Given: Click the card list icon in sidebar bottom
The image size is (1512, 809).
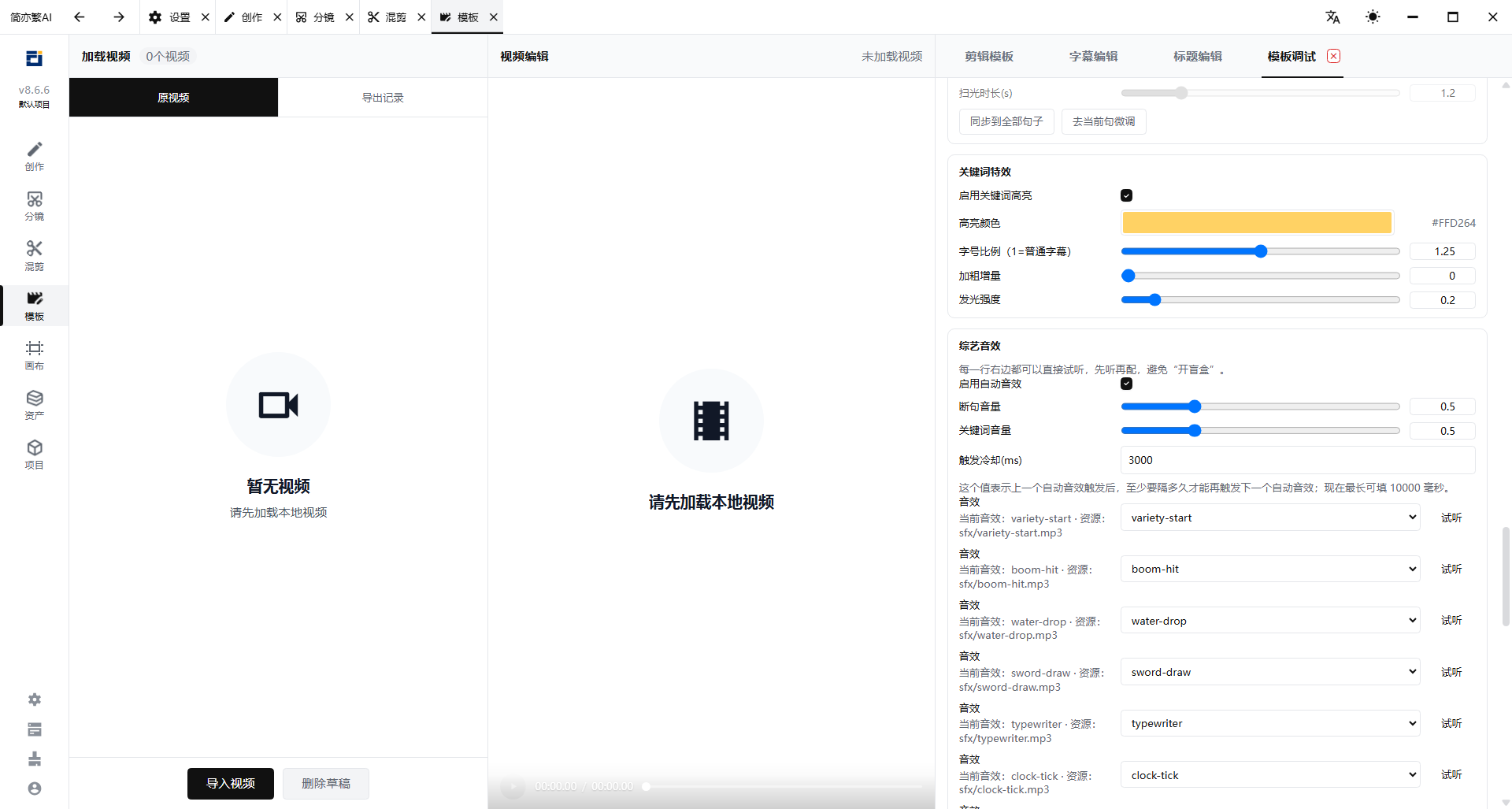Looking at the screenshot, I should click(35, 729).
